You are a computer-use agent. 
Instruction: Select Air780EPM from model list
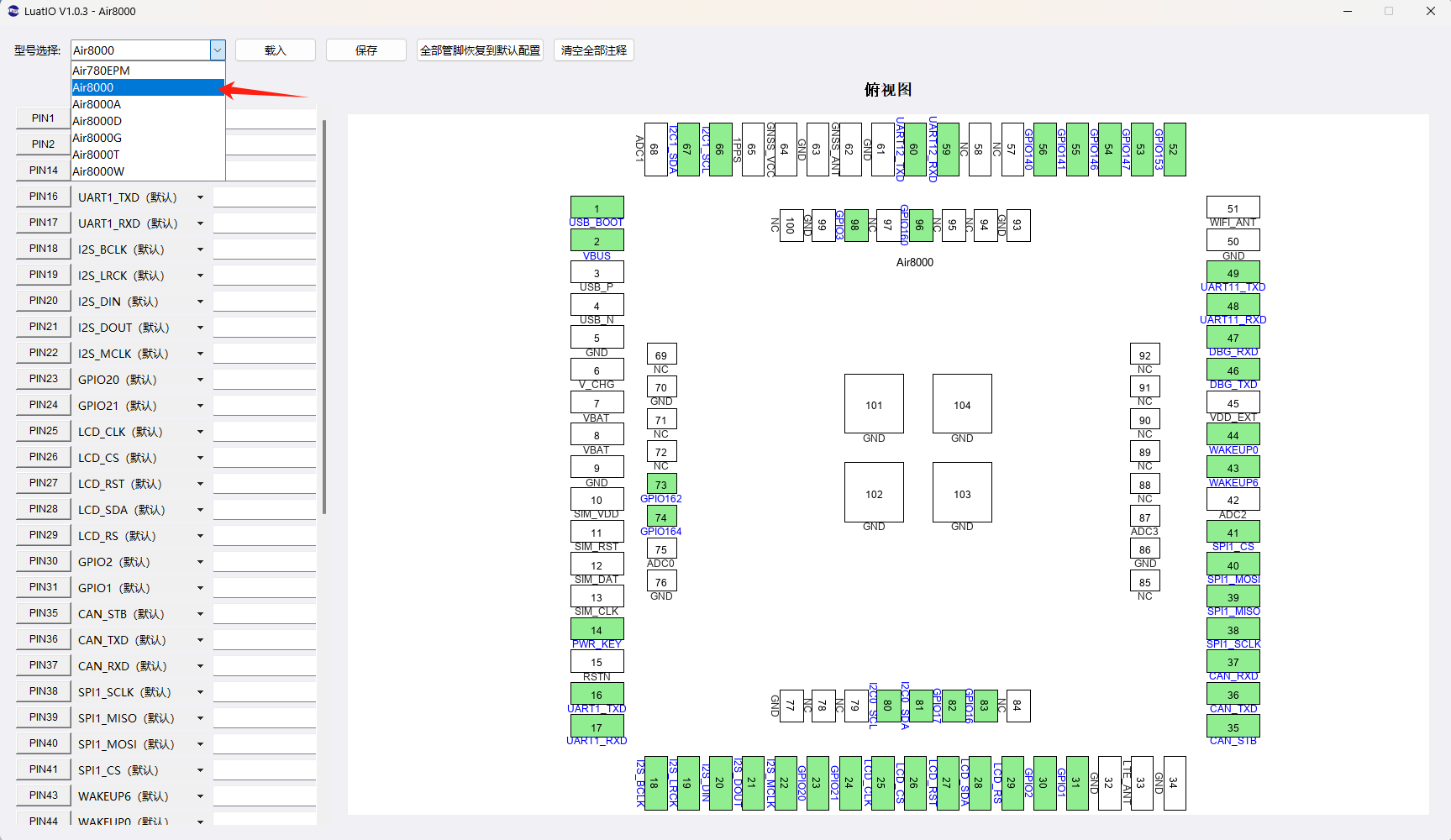pos(148,71)
